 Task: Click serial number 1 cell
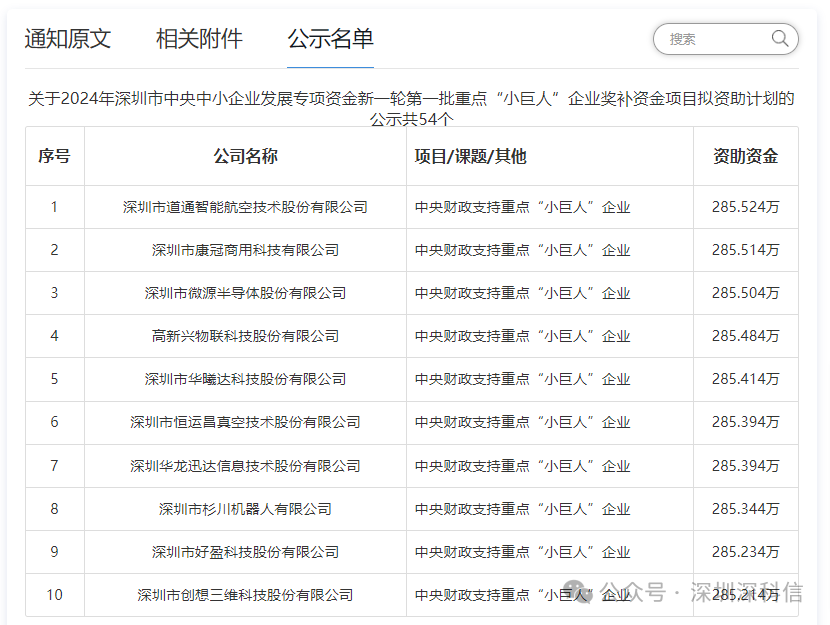[55, 207]
